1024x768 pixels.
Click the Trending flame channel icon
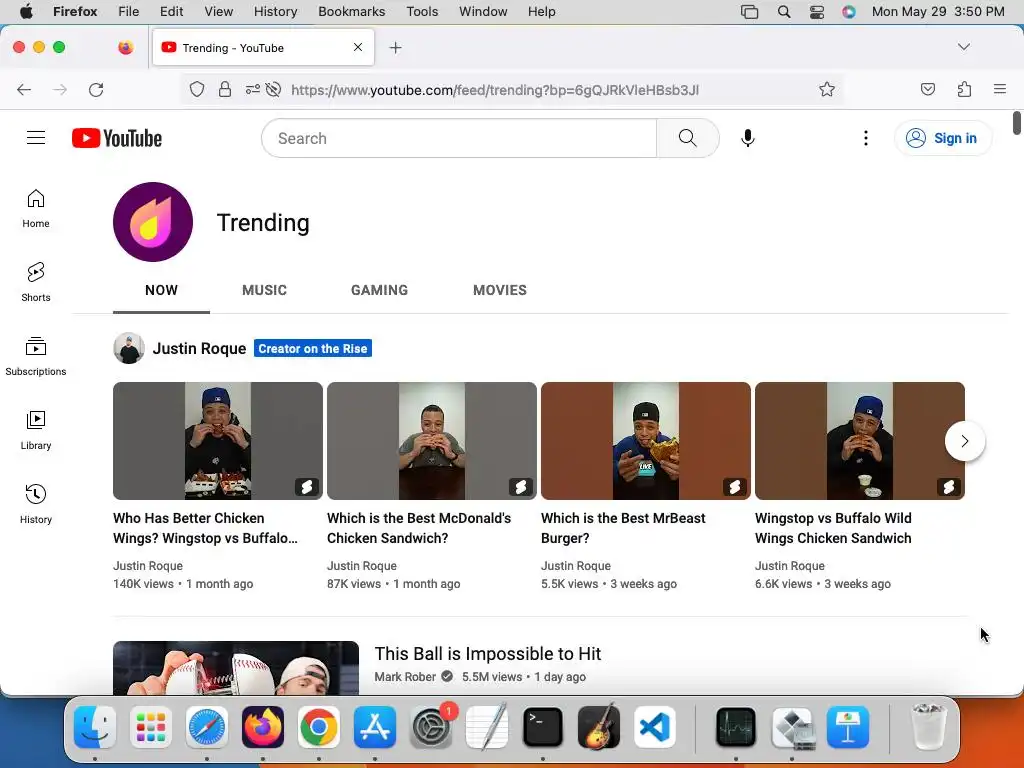tap(153, 222)
